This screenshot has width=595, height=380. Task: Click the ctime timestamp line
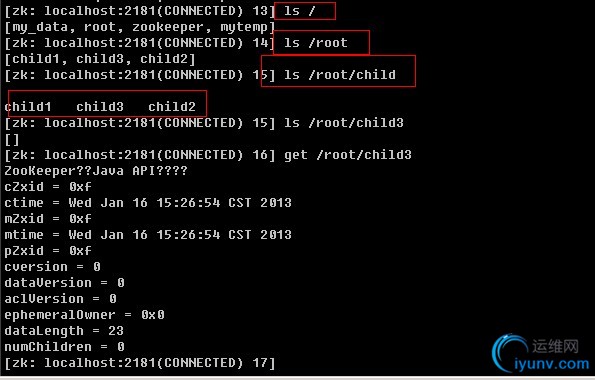coord(148,203)
